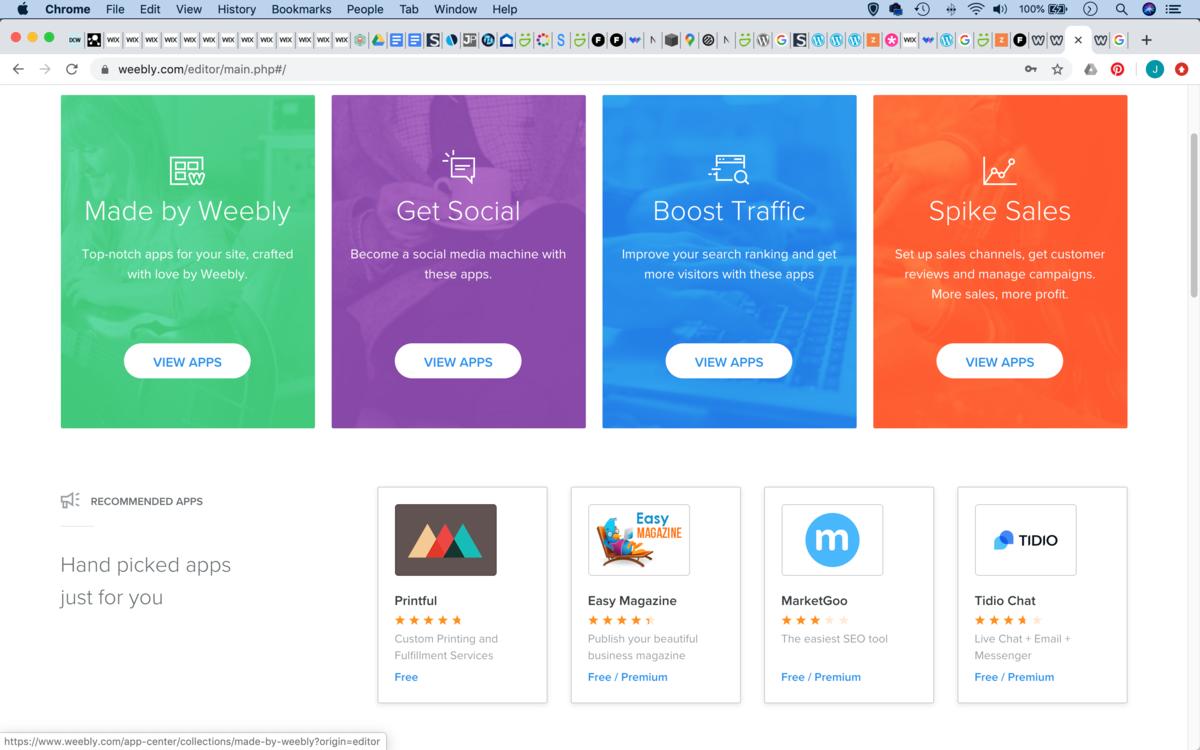Go back with the browser back arrow
Image resolution: width=1200 pixels, height=750 pixels.
click(18, 69)
